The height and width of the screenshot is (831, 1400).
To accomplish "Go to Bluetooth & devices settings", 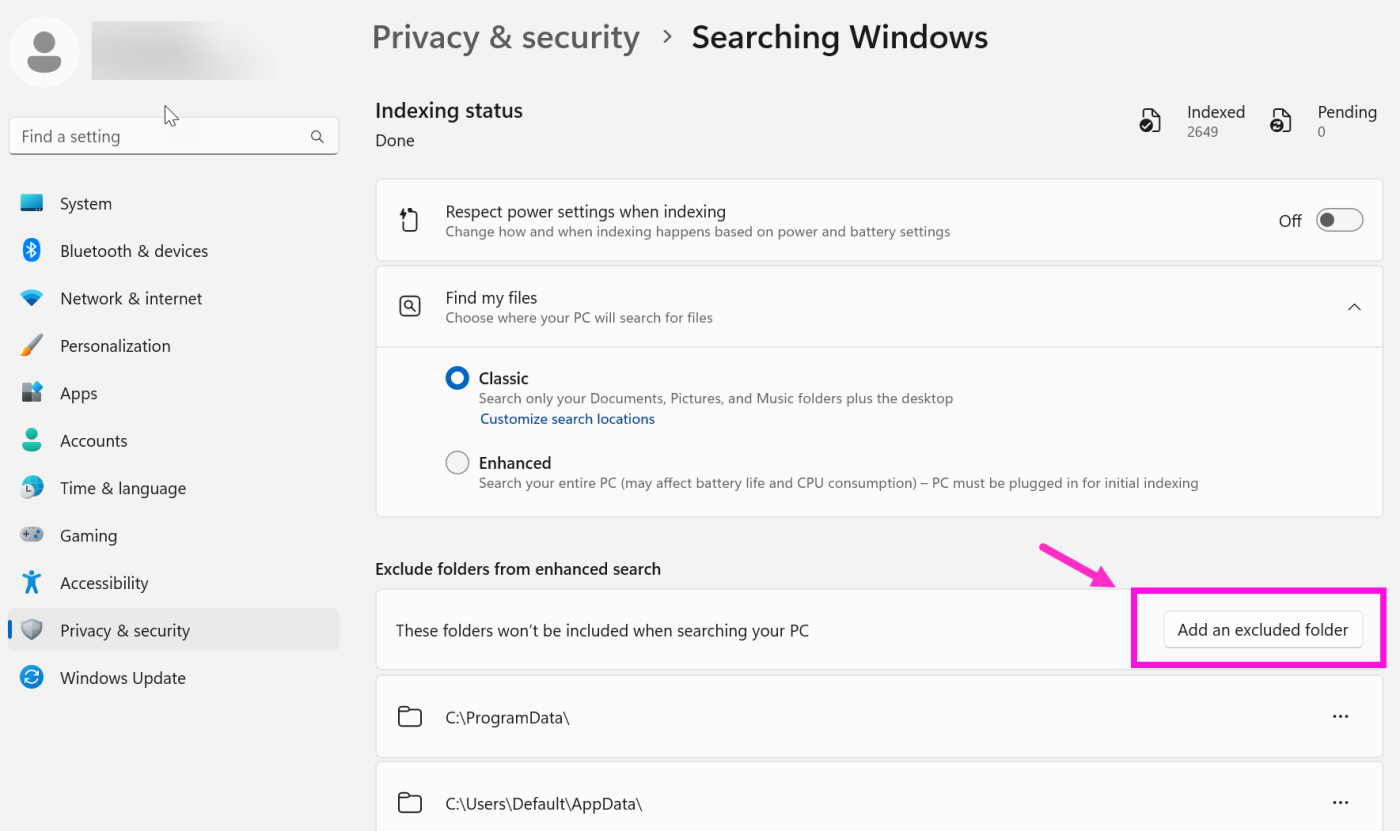I will (174, 251).
